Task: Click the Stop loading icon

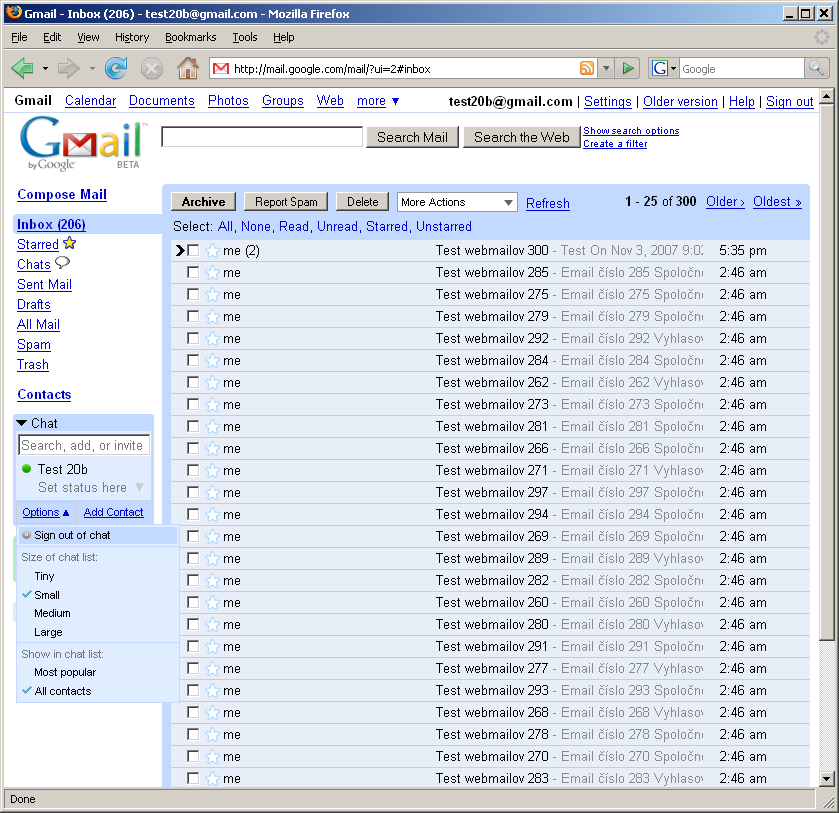Action: coord(151,69)
